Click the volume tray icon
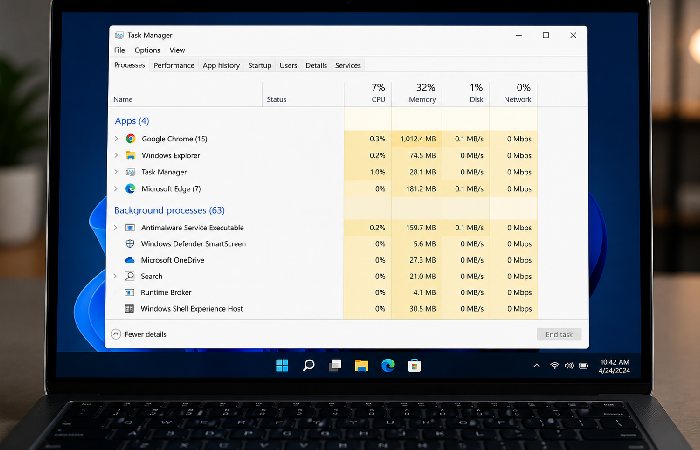This screenshot has width=700, height=450. (x=569, y=366)
